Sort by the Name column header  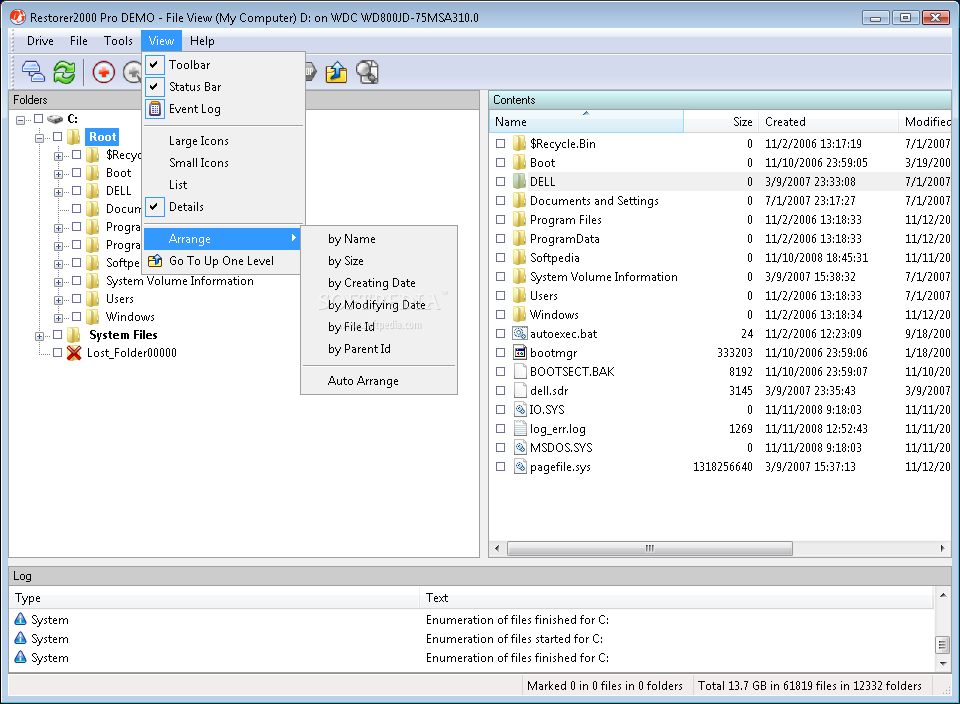[x=587, y=122]
